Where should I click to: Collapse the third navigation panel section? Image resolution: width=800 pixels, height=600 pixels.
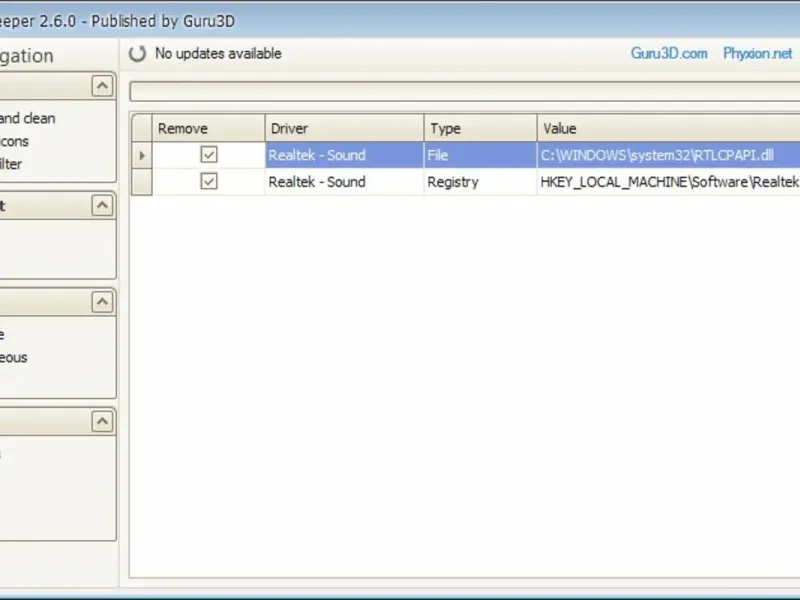[103, 302]
